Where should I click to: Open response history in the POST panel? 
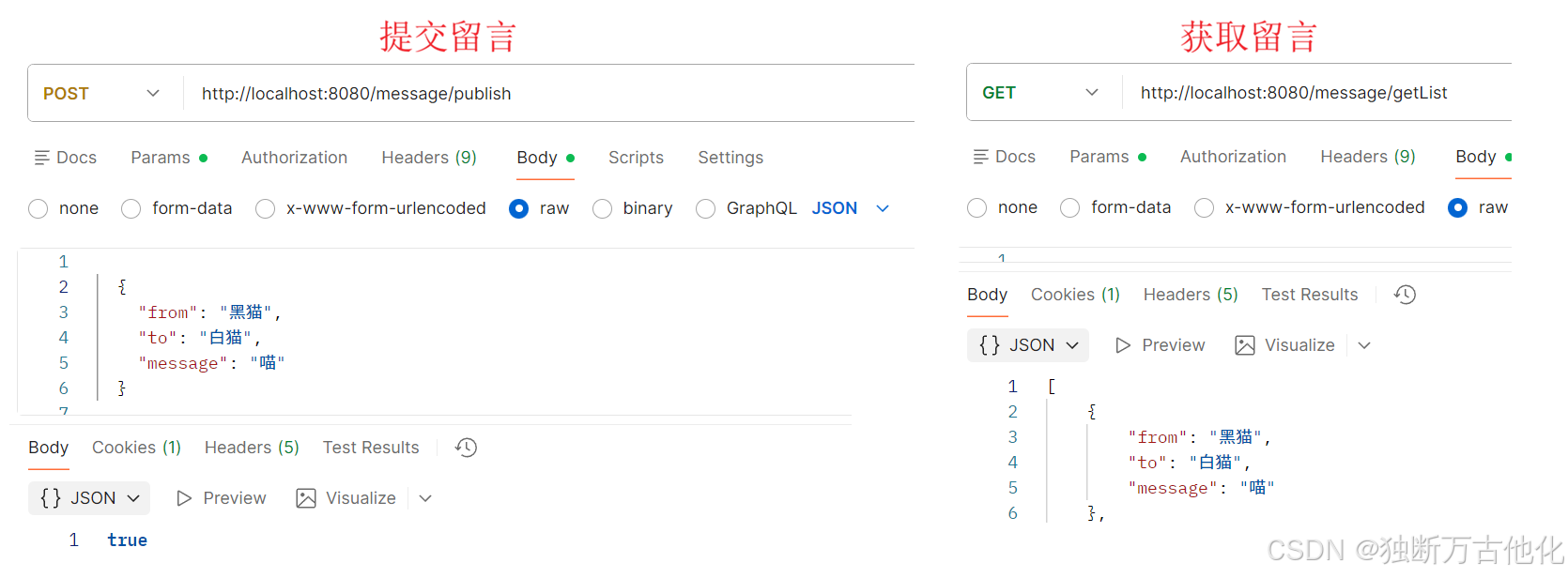pos(466,448)
